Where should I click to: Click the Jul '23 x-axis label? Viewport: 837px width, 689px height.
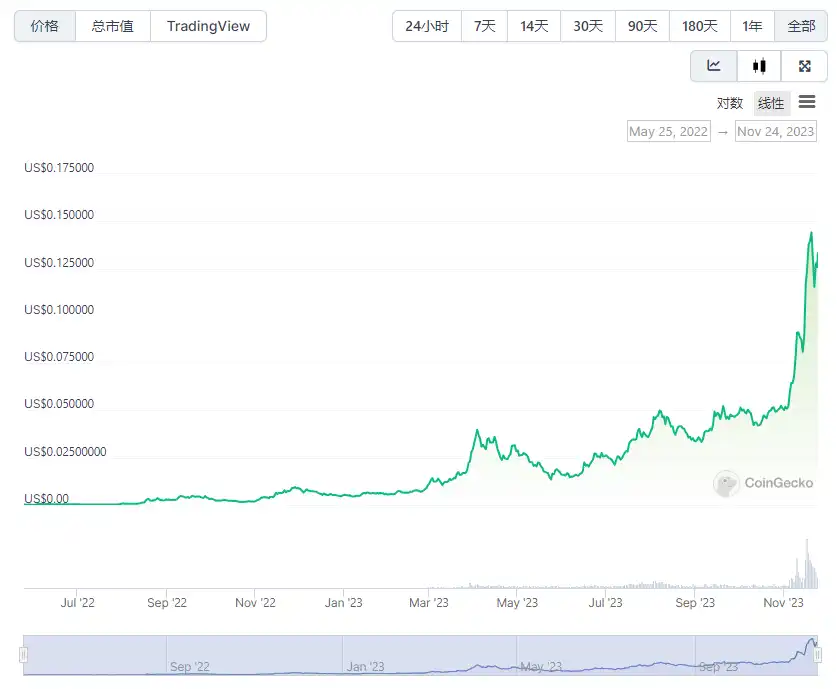pyautogui.click(x=605, y=603)
